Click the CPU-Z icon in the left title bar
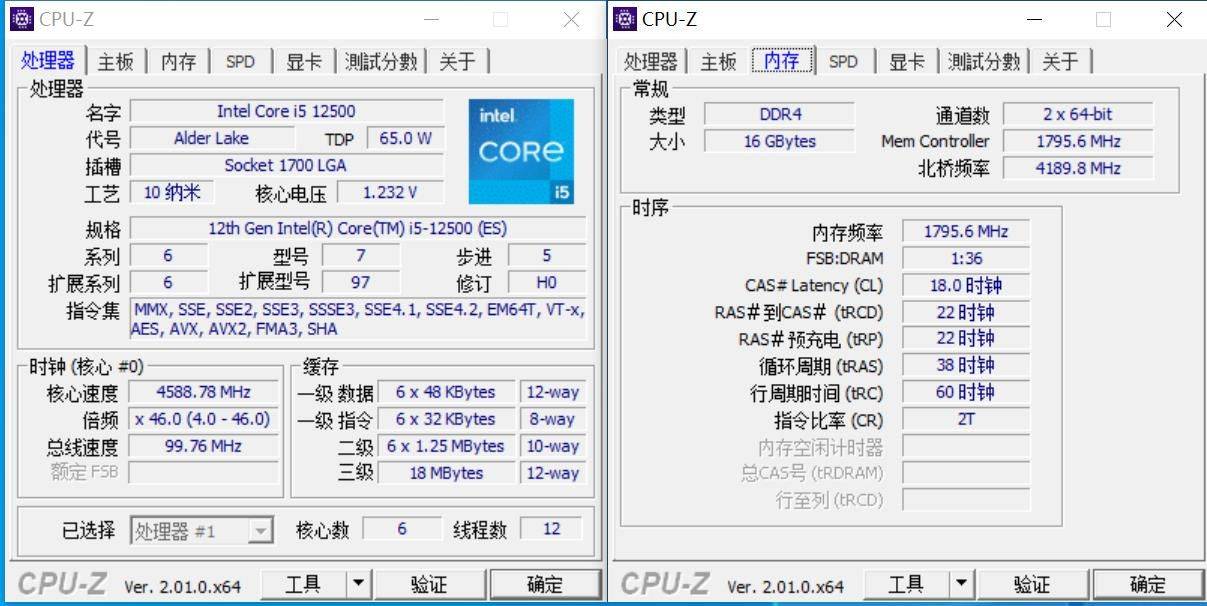 pos(23,18)
